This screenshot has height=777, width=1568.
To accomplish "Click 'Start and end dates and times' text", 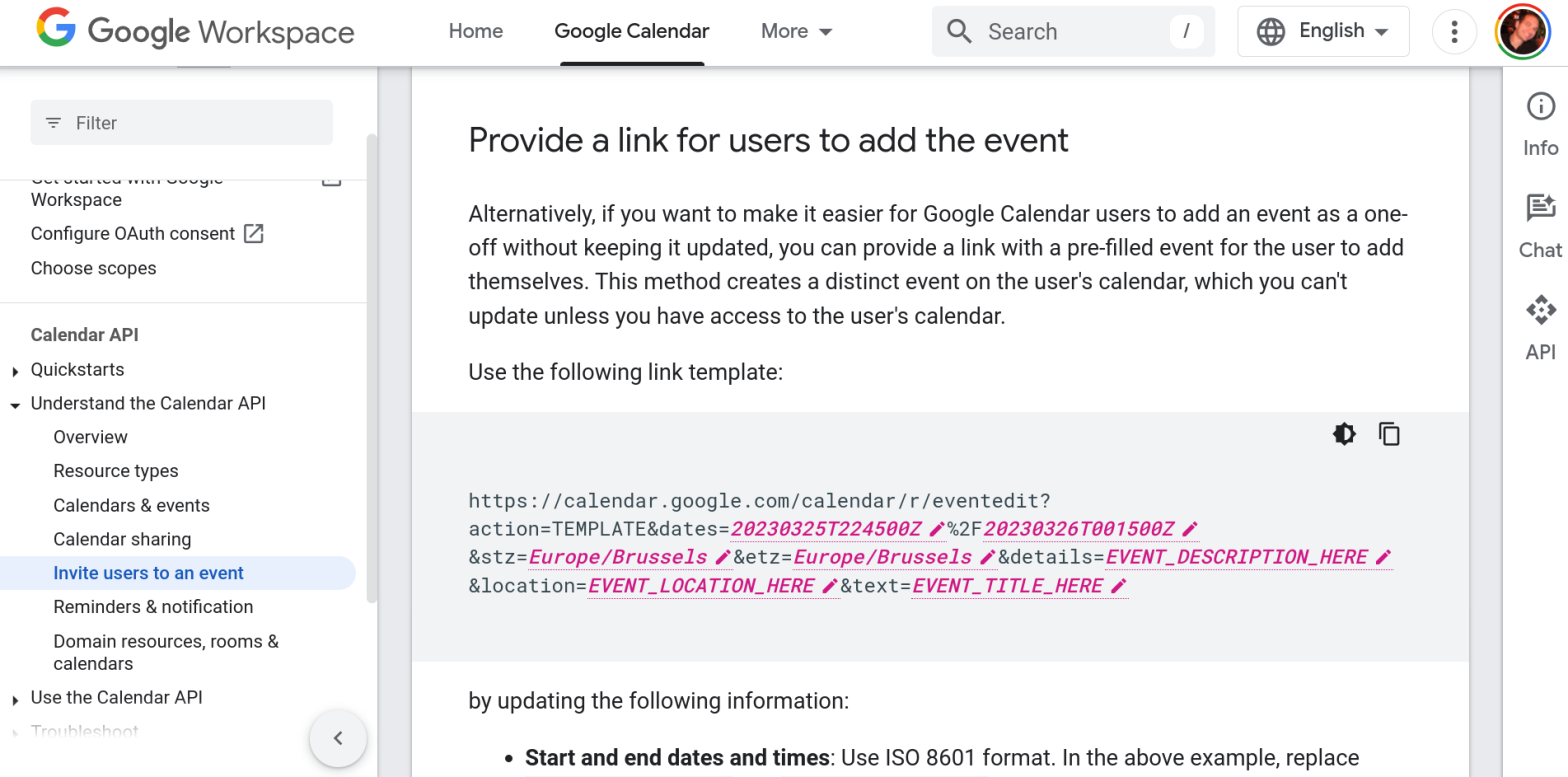I will (x=678, y=758).
